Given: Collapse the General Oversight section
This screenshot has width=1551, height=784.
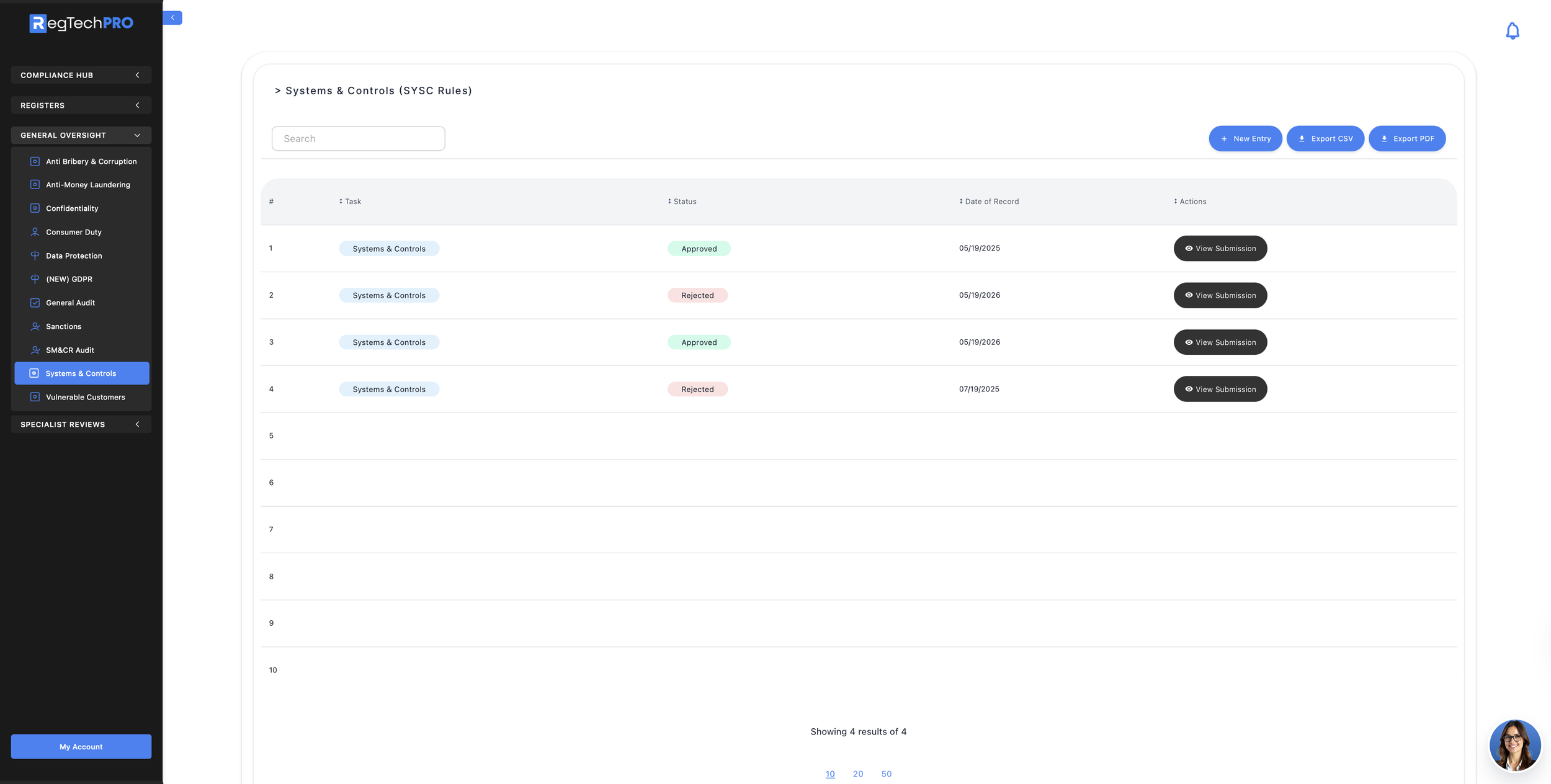Looking at the screenshot, I should [x=81, y=135].
